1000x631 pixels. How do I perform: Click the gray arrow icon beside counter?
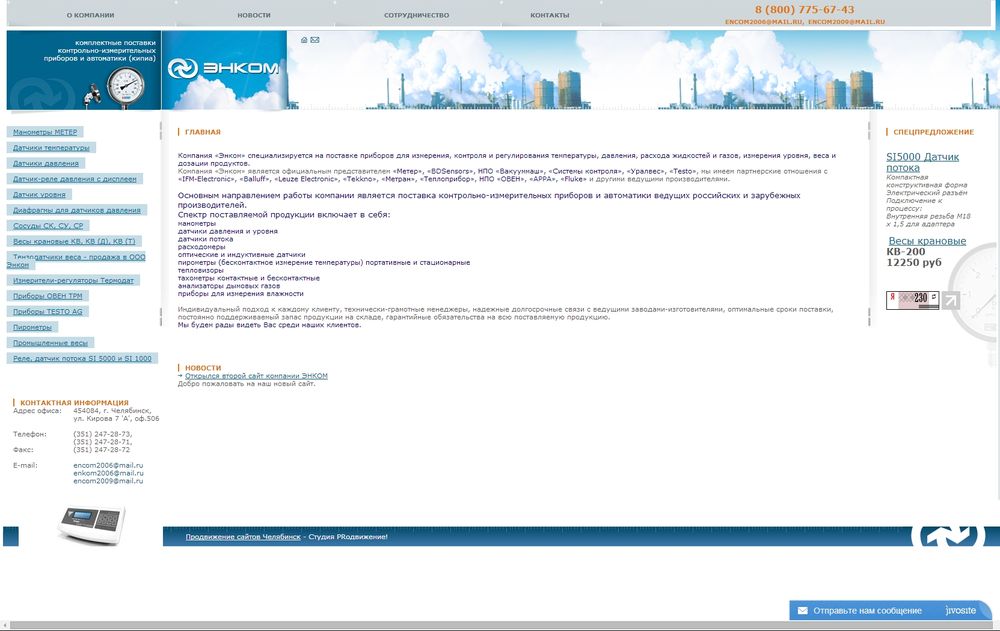pyautogui.click(x=950, y=300)
